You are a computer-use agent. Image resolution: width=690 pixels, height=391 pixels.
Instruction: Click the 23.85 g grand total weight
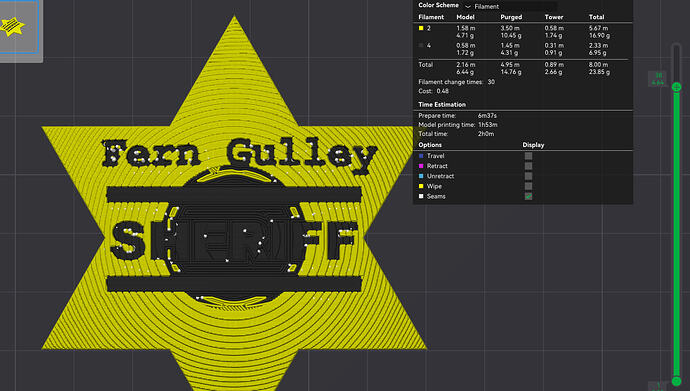point(599,72)
